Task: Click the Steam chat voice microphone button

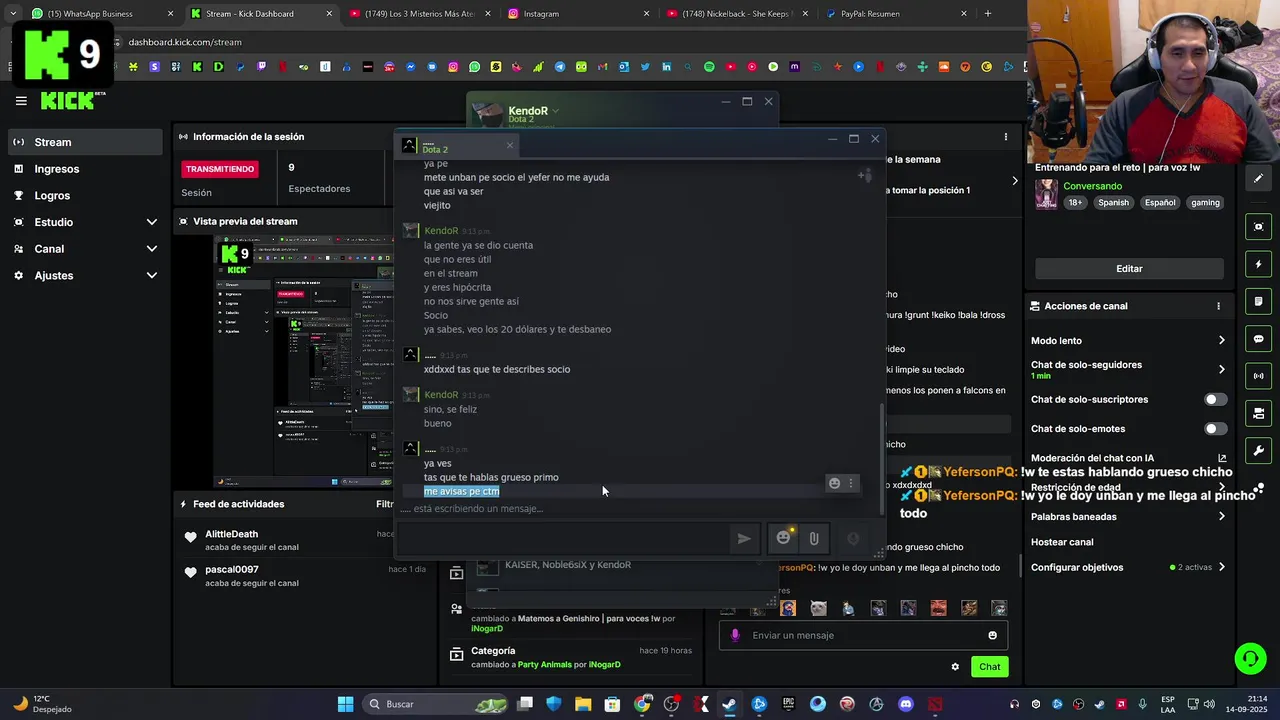Action: [853, 538]
